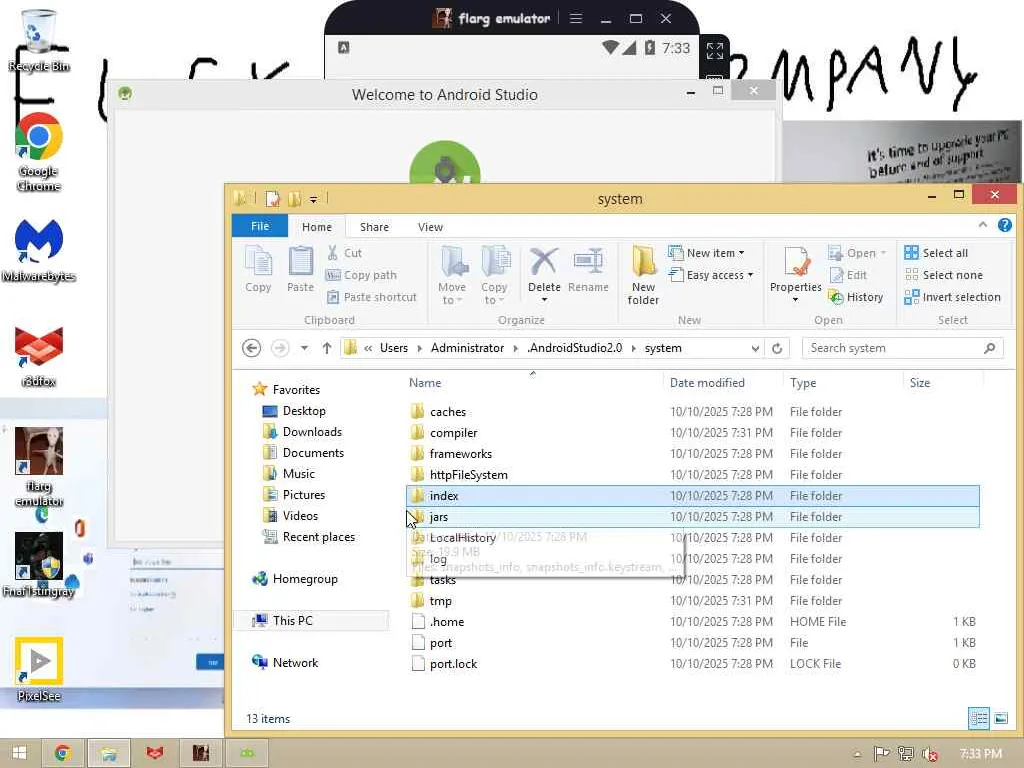
Task: Click the Cut scissors button
Action: click(x=344, y=253)
